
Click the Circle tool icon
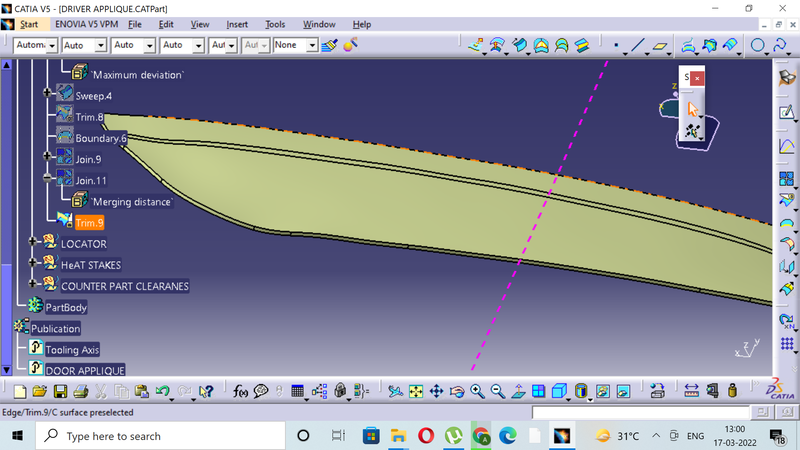[758, 45]
